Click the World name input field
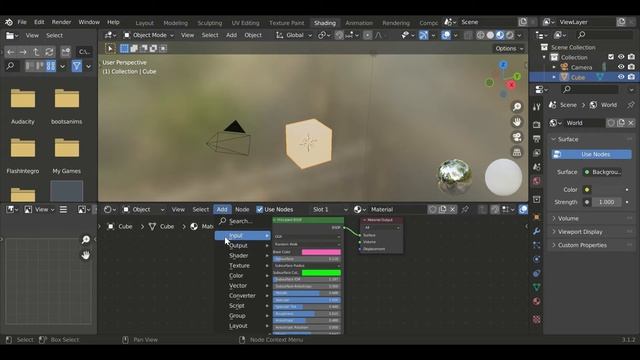The image size is (640, 360). point(584,123)
